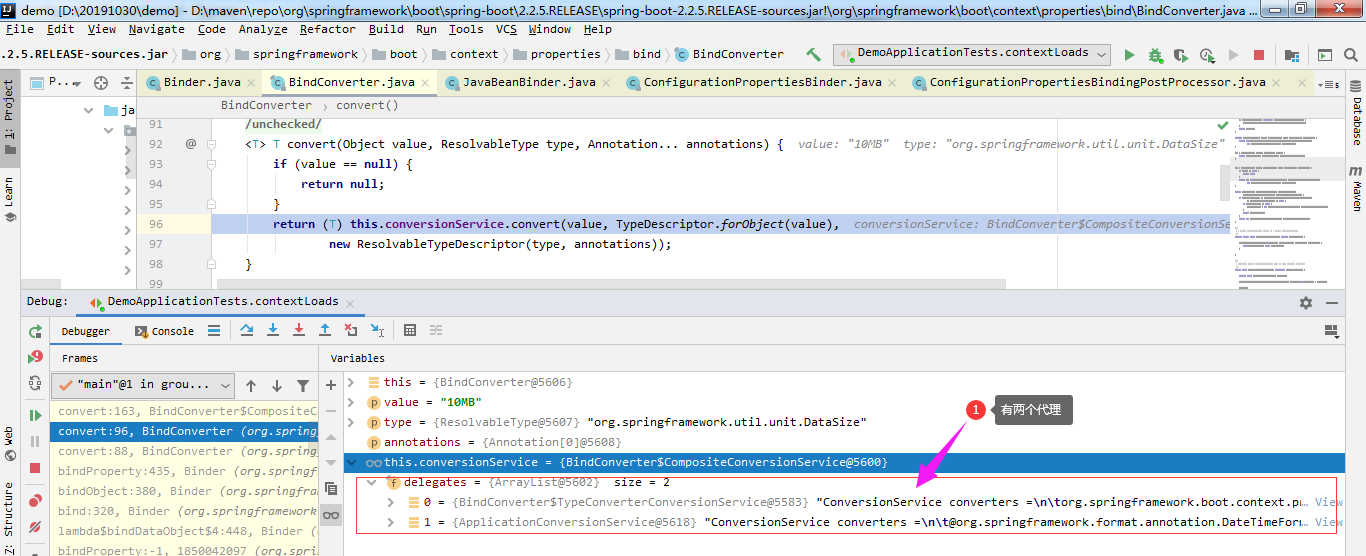Click View link for delegates element 1

coord(1329,522)
